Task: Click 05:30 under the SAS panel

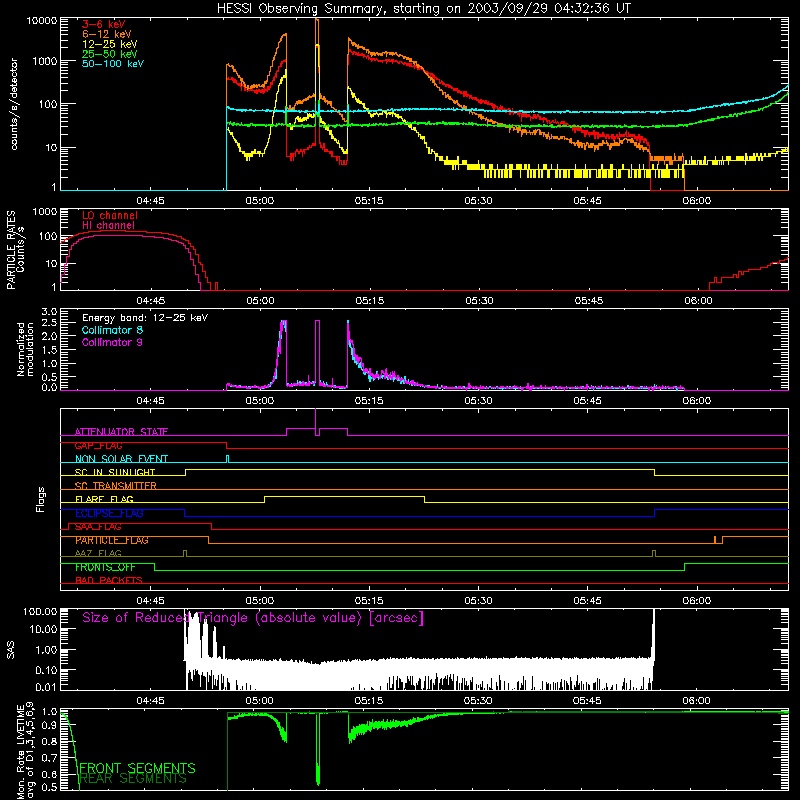Action: click(478, 701)
